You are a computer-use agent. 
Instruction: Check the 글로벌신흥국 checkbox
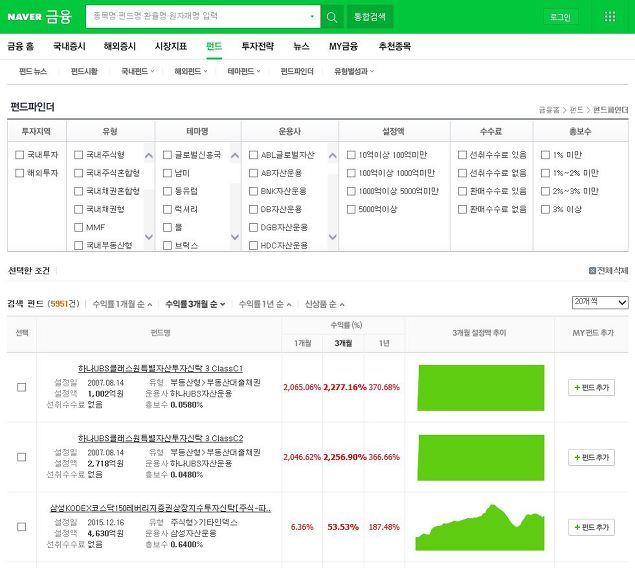tap(167, 155)
